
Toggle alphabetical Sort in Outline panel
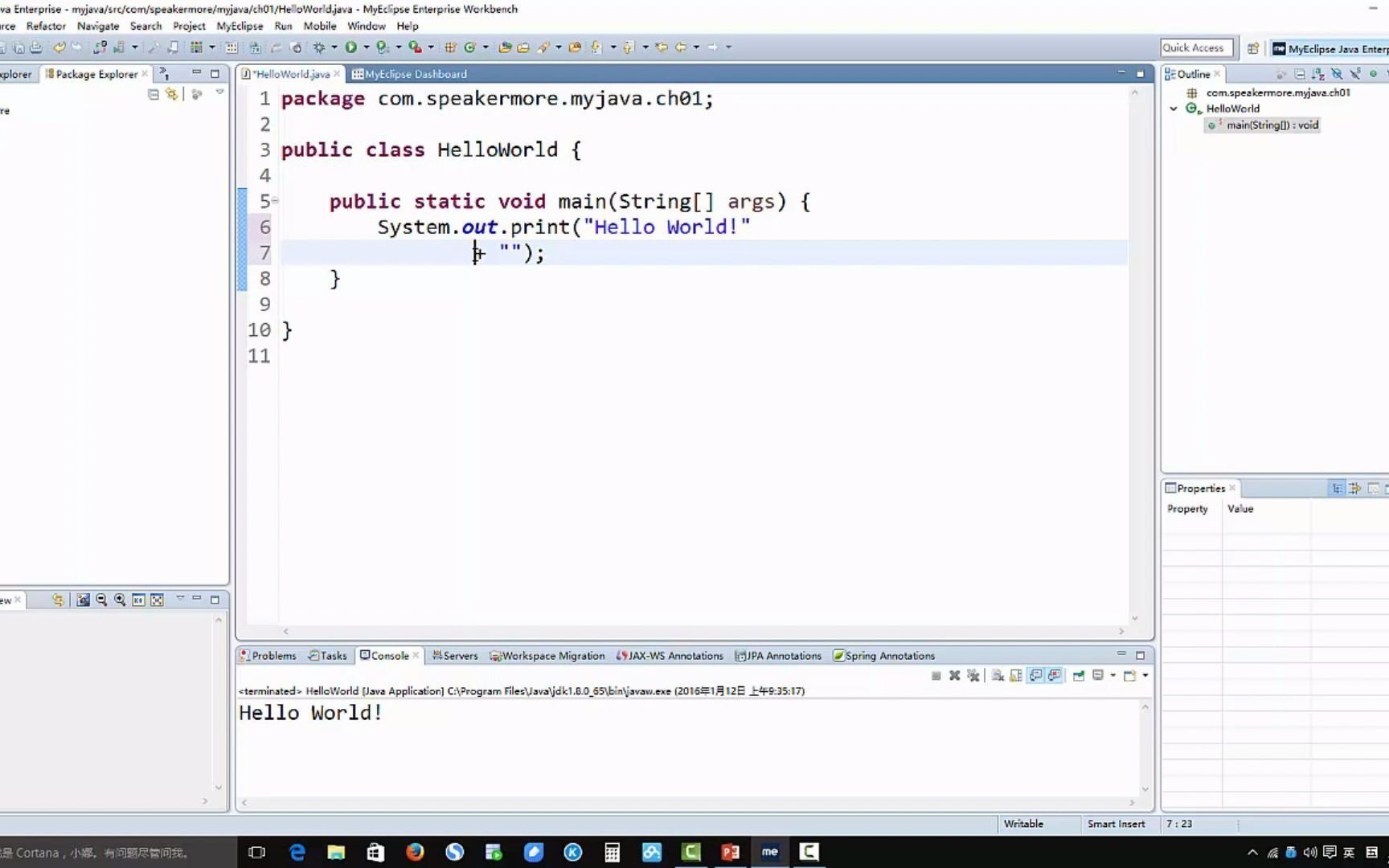(1318, 74)
